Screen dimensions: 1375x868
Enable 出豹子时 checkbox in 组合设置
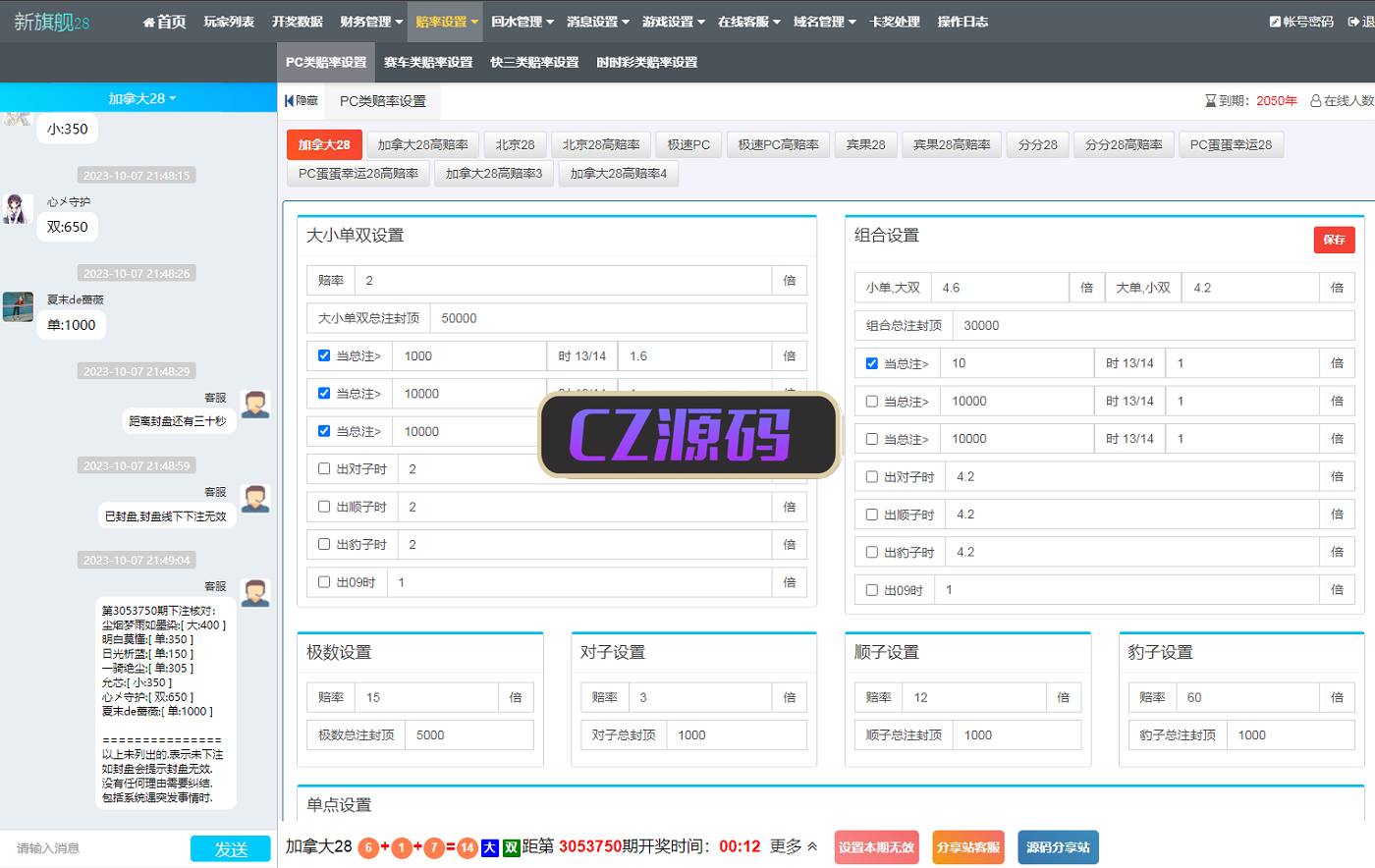tap(871, 552)
